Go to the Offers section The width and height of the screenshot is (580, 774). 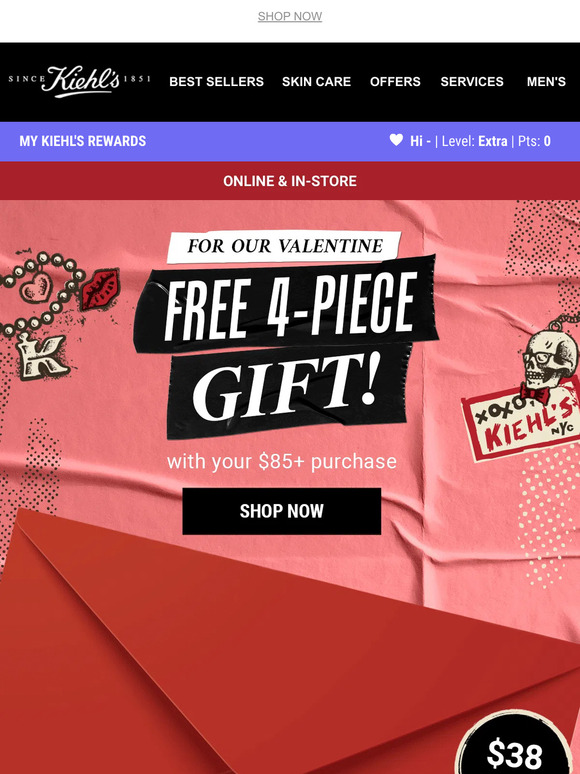[x=395, y=81]
